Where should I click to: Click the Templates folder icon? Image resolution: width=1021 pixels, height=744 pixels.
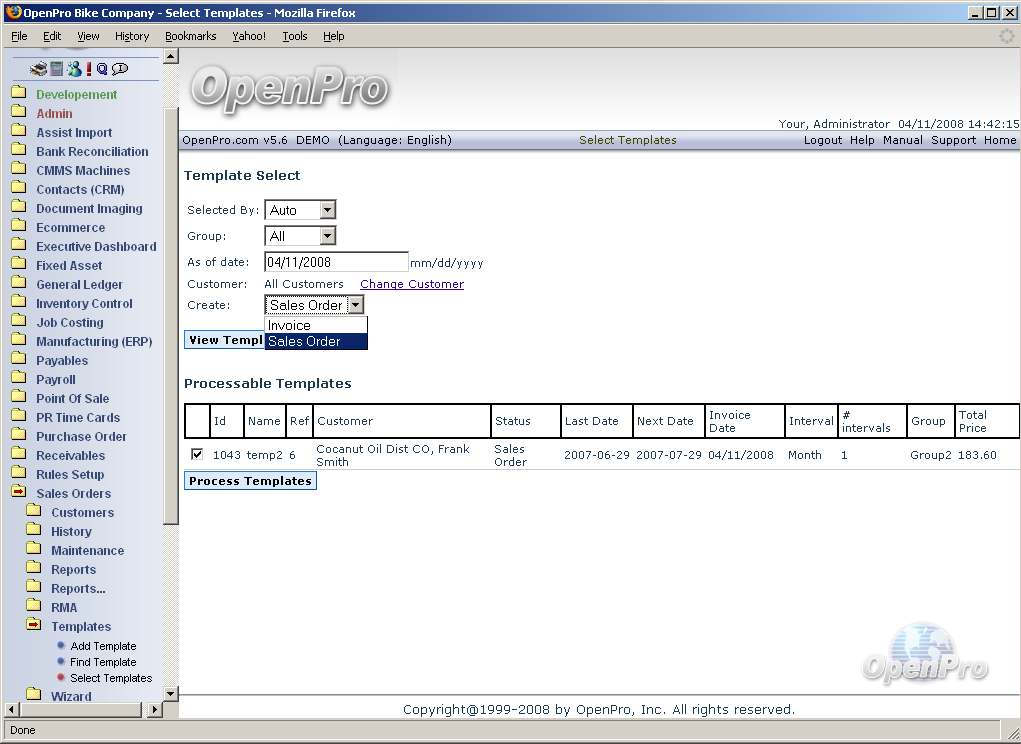pos(33,626)
